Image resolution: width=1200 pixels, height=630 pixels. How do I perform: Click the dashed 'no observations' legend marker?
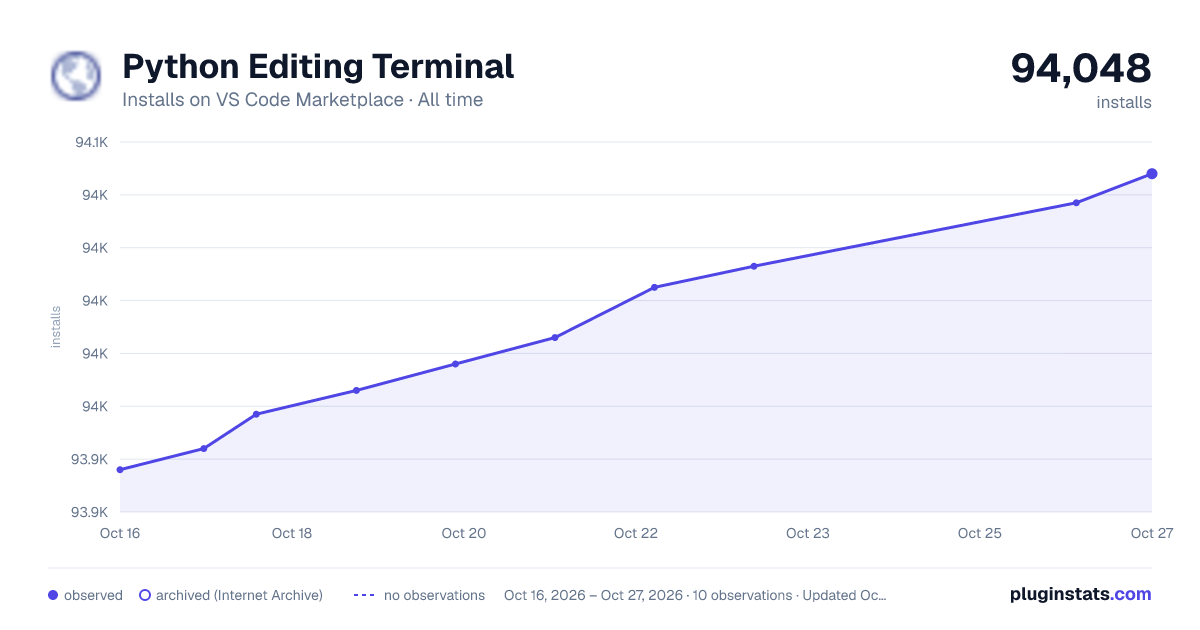[x=364, y=595]
